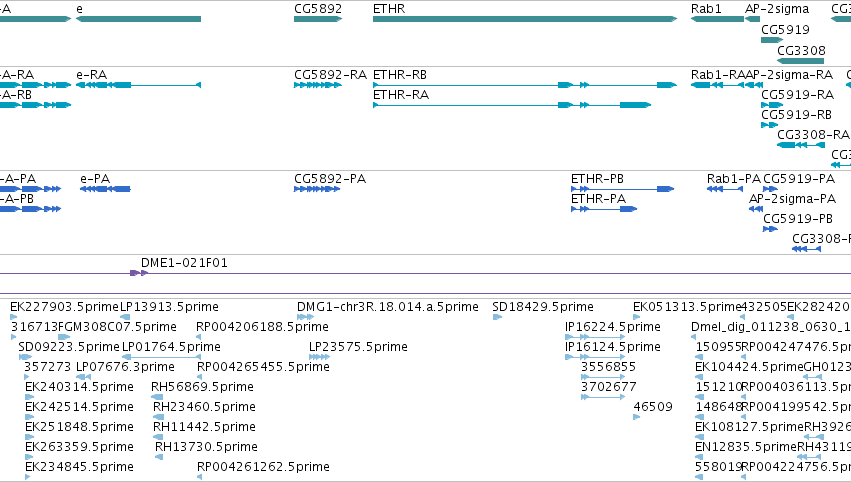Viewport: 851px width, 482px height.
Task: Select the AP-2sigma gene label
Action: [x=777, y=9]
